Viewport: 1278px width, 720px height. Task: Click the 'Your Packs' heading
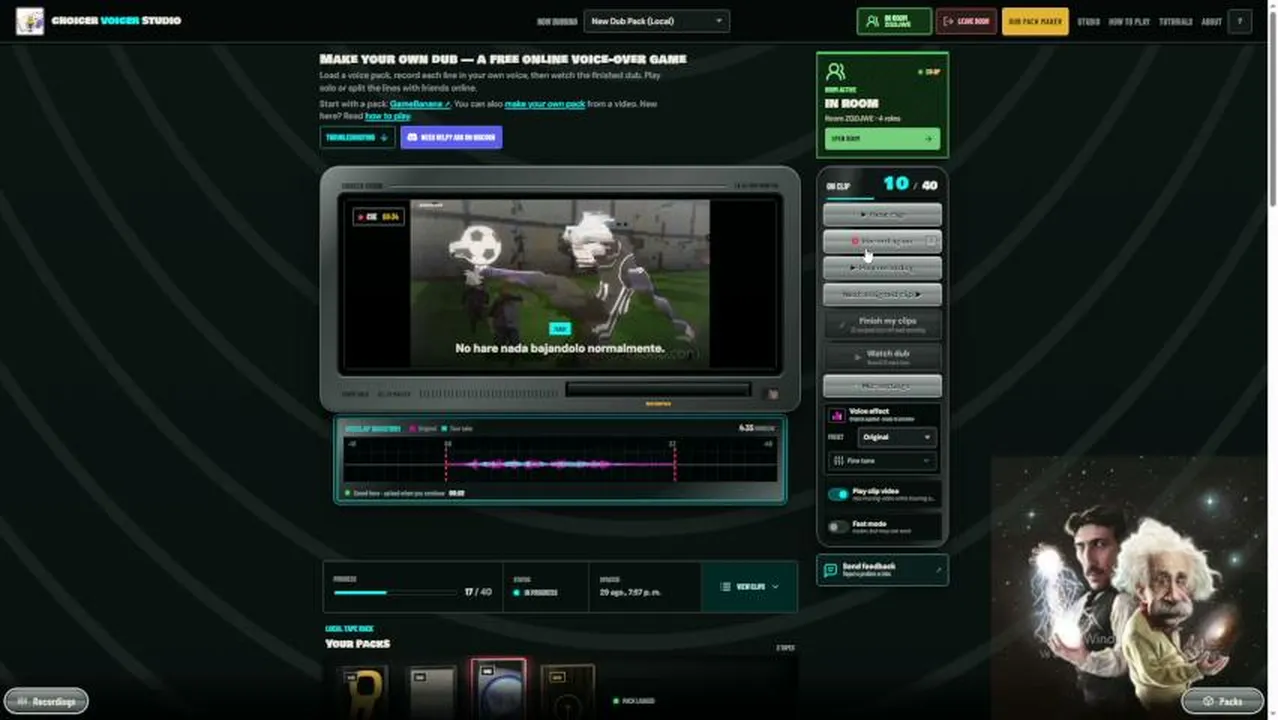(358, 643)
